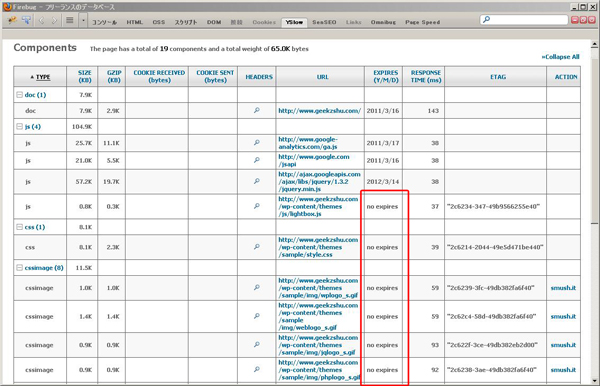Collapse the css (1) group
The height and width of the screenshot is (386, 600).
tap(20, 227)
